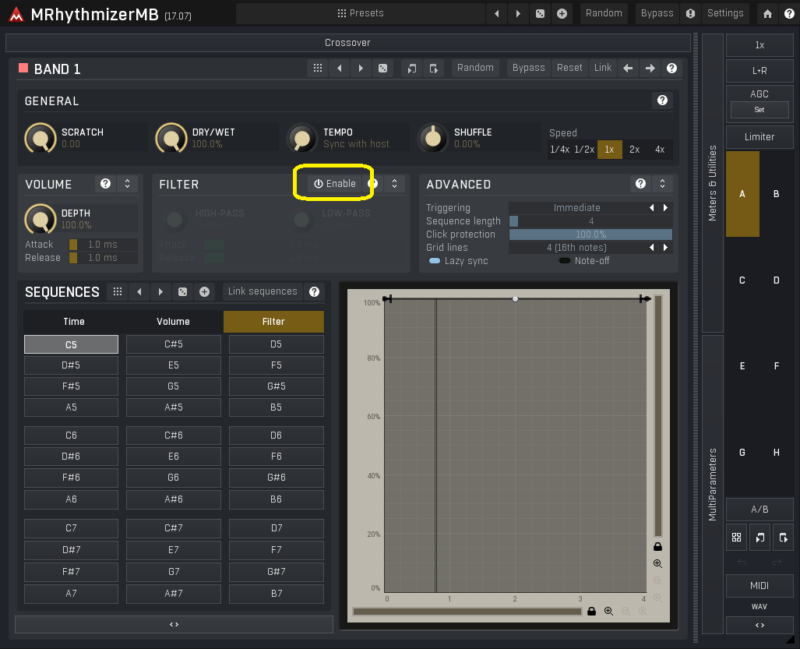Open the General section help icon
The width and height of the screenshot is (800, 649).
(661, 101)
